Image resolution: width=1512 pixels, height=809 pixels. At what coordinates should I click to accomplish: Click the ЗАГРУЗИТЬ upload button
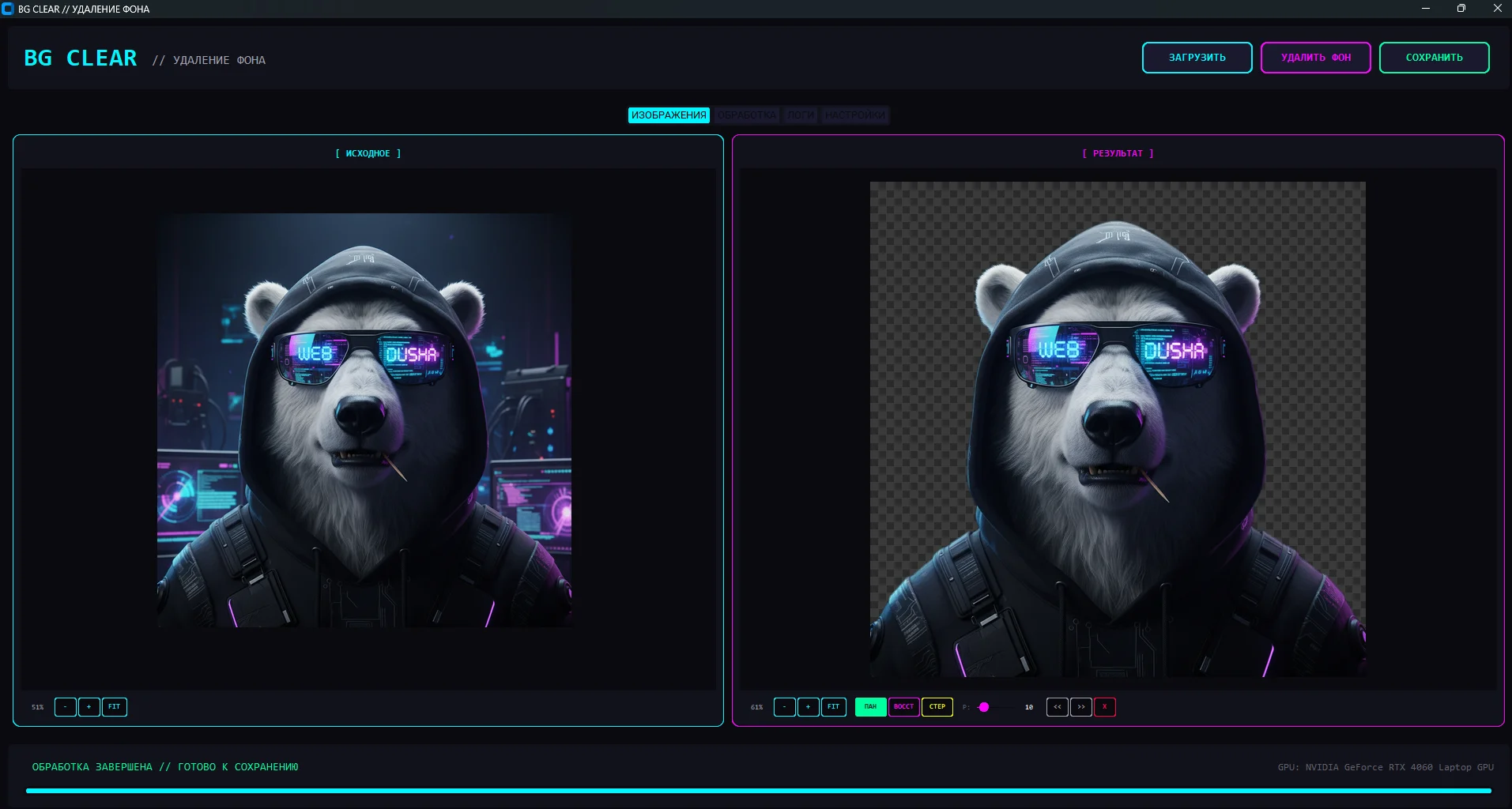click(x=1197, y=58)
